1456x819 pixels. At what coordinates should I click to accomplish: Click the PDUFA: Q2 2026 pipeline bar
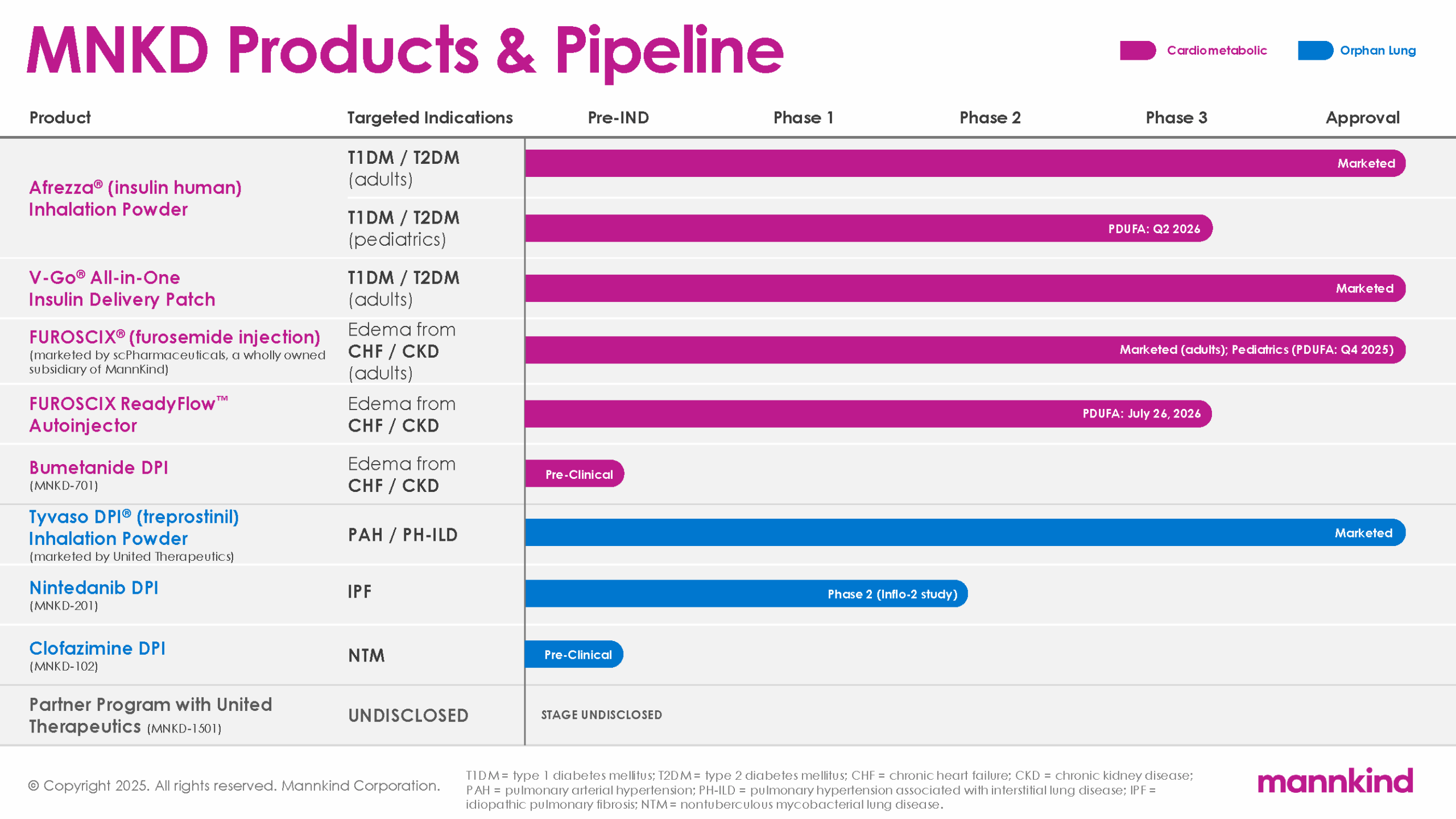coord(868,229)
